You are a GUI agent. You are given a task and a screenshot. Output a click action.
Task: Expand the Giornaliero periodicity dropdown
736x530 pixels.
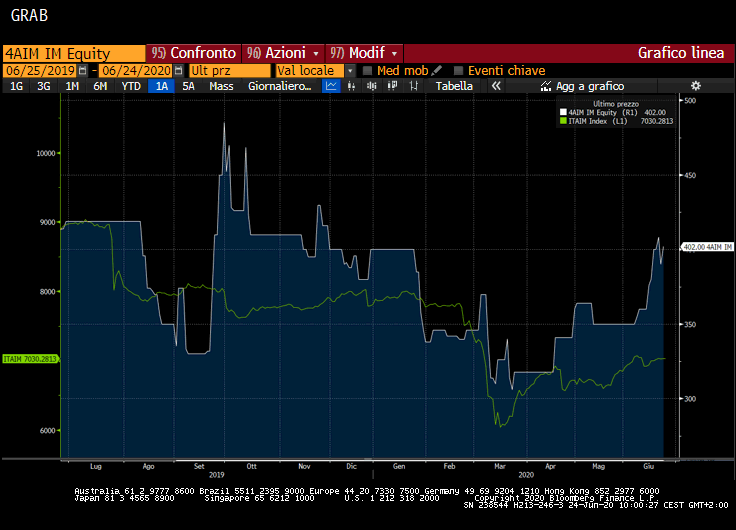[284, 86]
